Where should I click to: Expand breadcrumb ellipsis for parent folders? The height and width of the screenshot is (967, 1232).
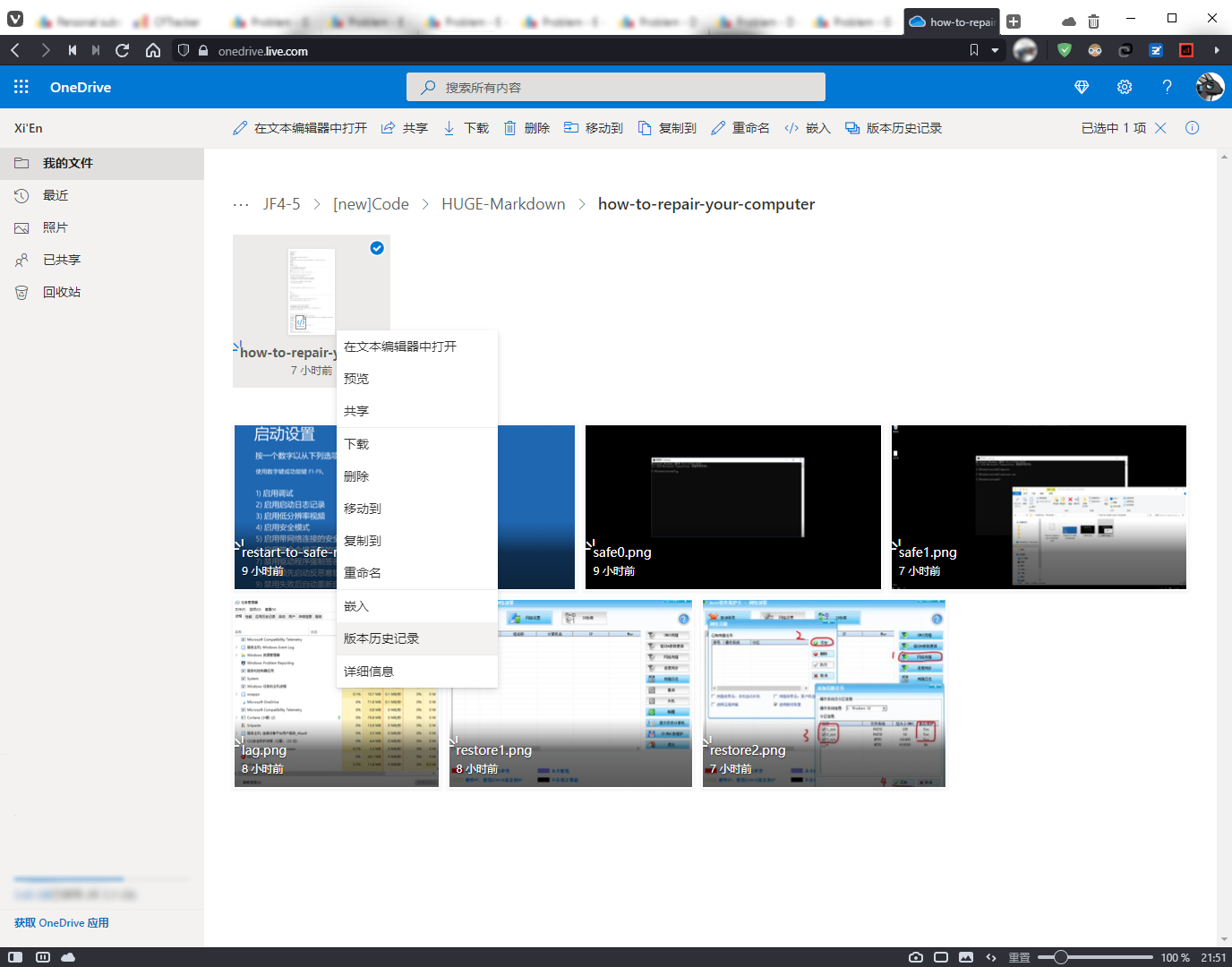[241, 205]
